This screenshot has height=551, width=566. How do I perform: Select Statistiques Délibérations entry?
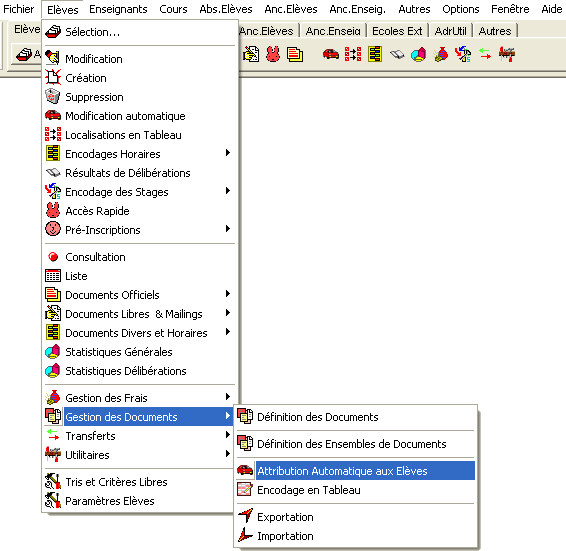click(x=139, y=371)
